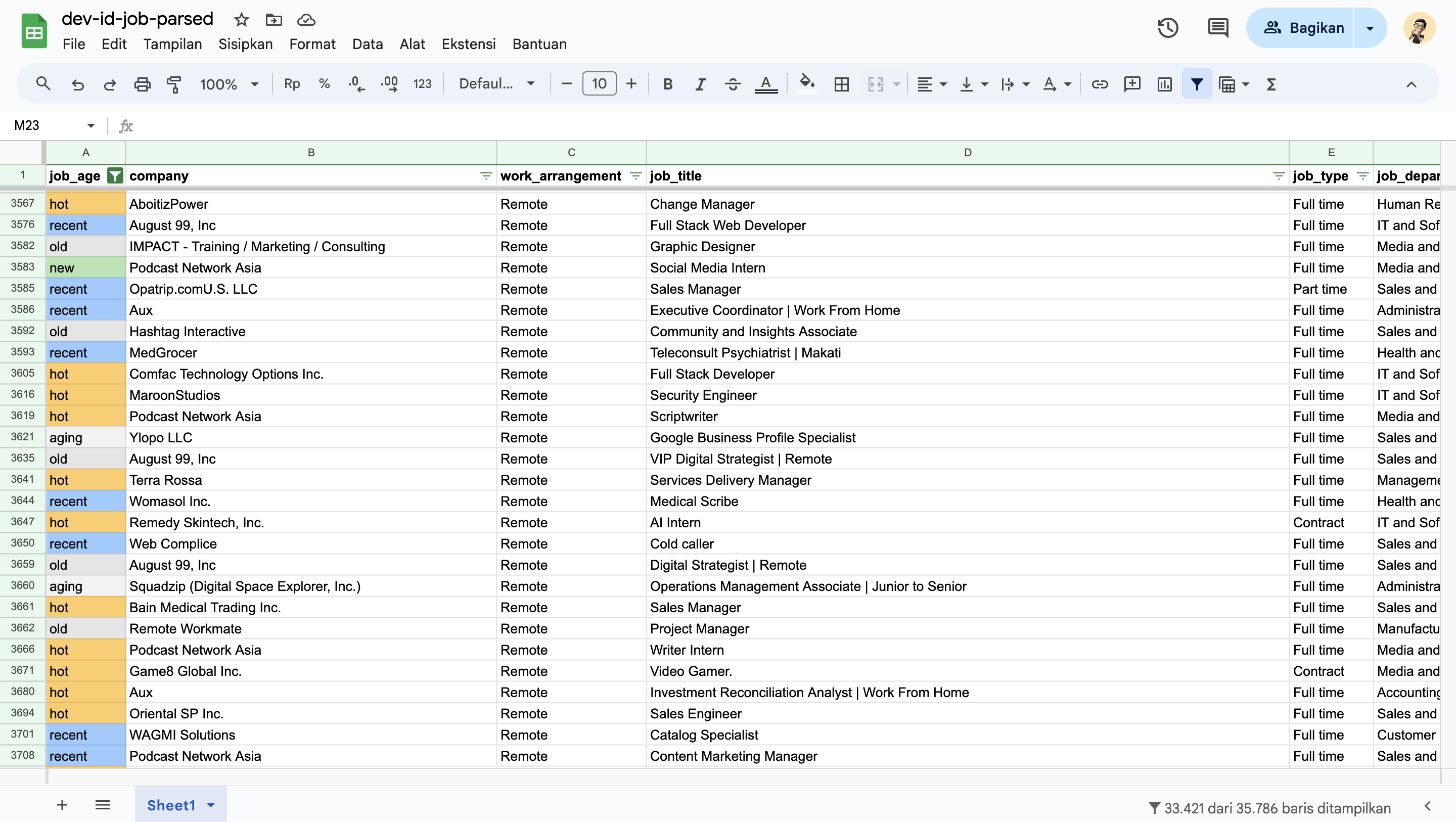Activate the paint format tool
The height and width of the screenshot is (822, 1456).
174,84
